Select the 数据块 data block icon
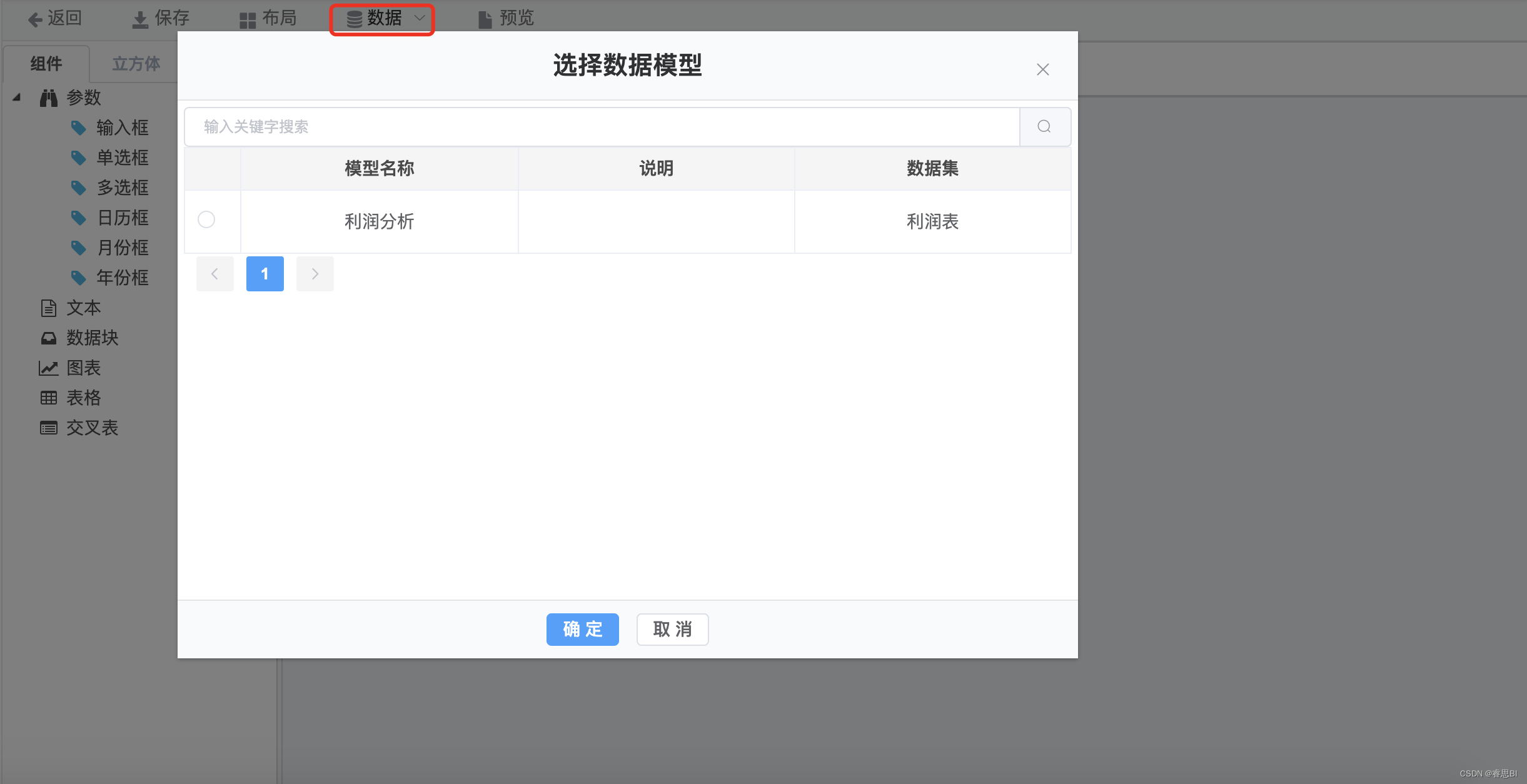Viewport: 1527px width, 784px height. [x=49, y=338]
